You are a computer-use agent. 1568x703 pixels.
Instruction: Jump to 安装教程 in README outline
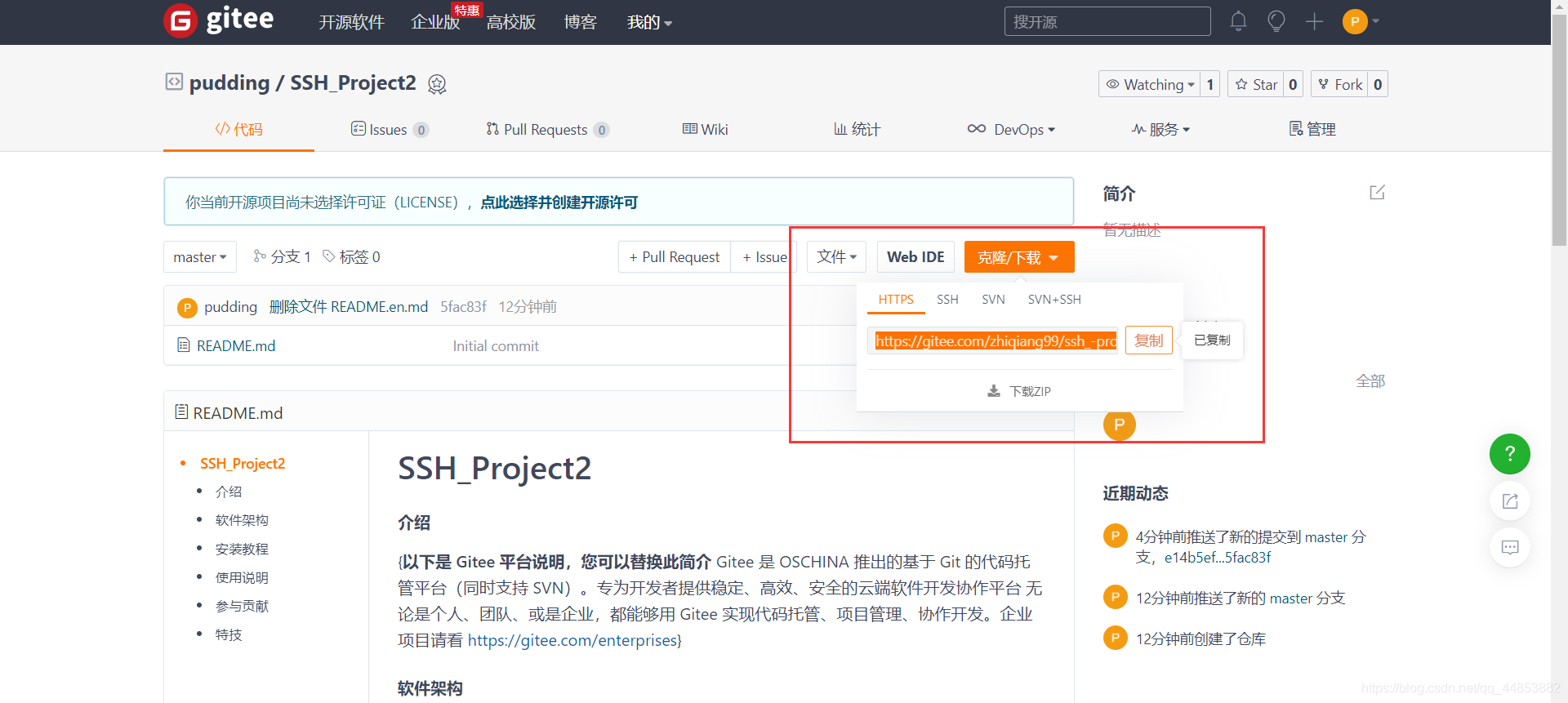242,549
